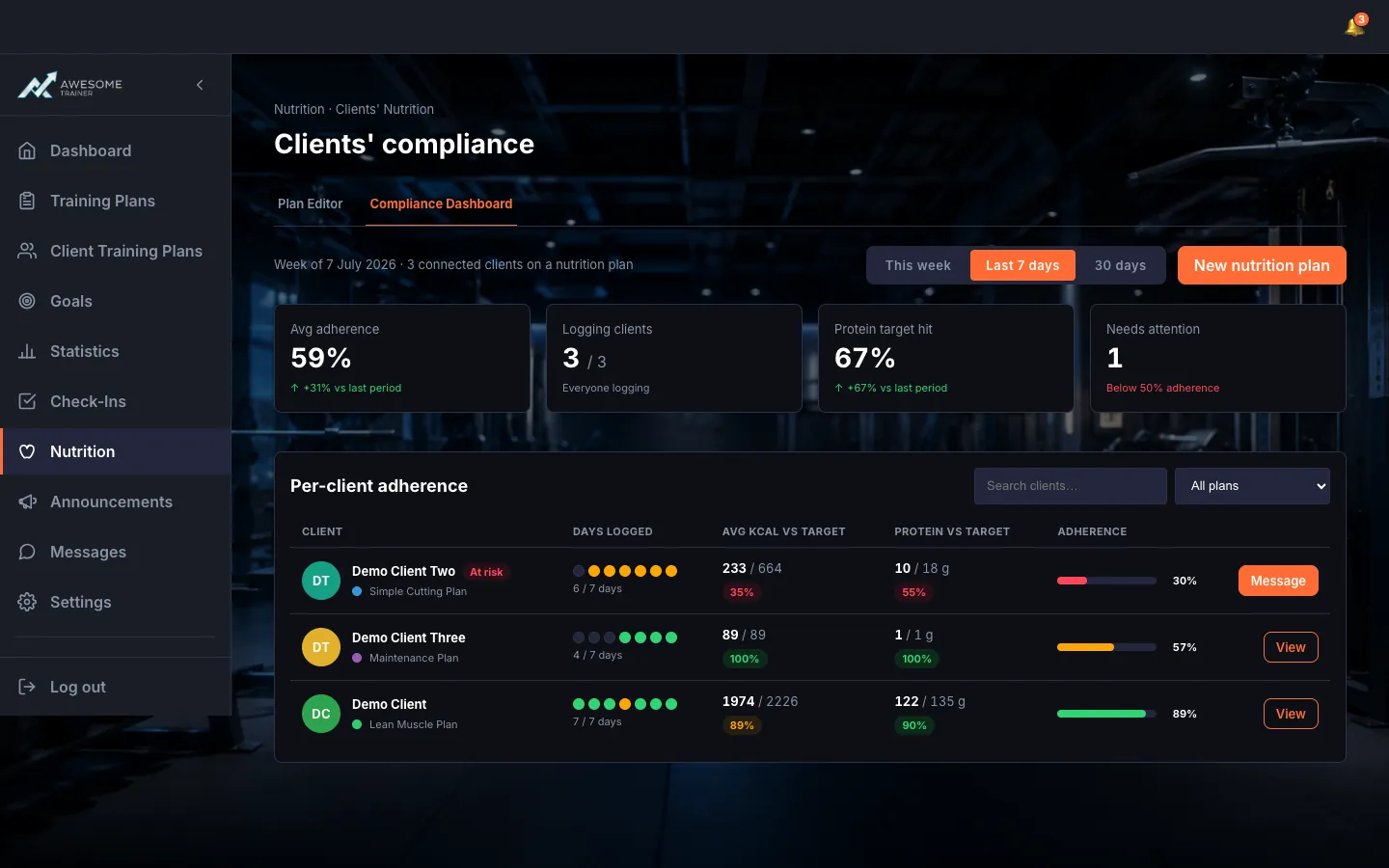
Task: Click the 55% protein badge
Action: 913,592
